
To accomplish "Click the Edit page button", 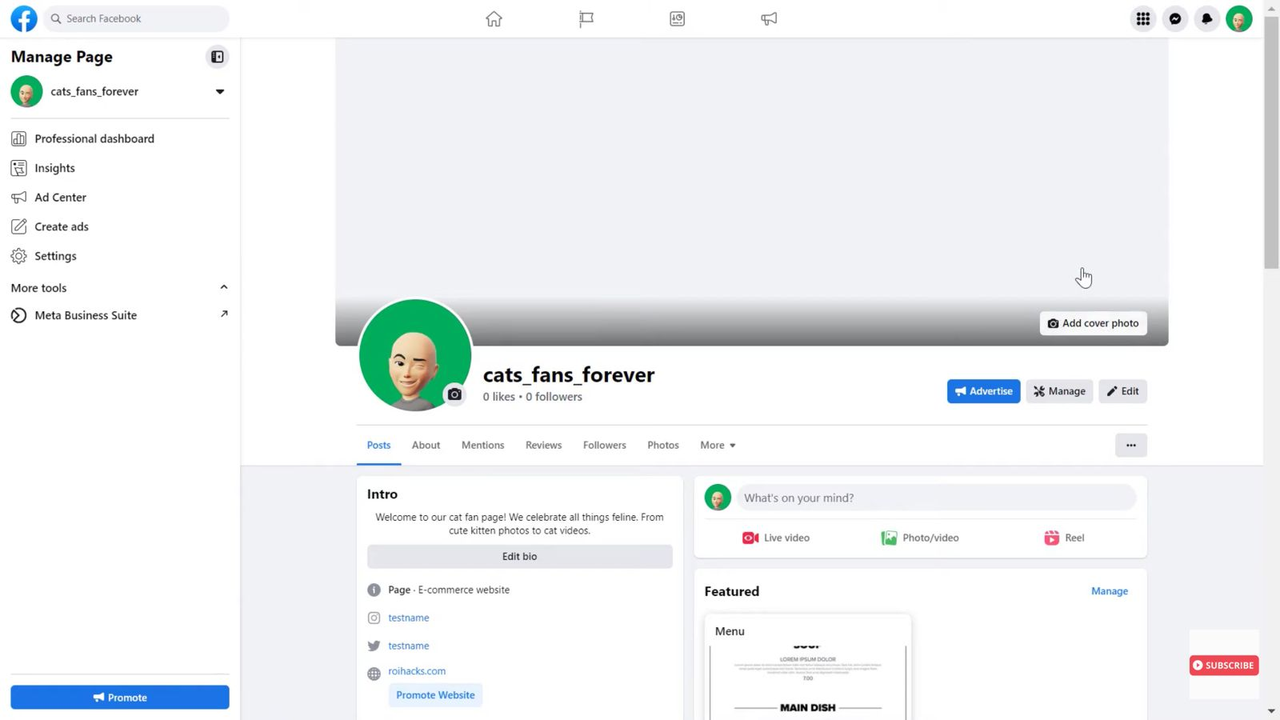I will pyautogui.click(x=1123, y=391).
